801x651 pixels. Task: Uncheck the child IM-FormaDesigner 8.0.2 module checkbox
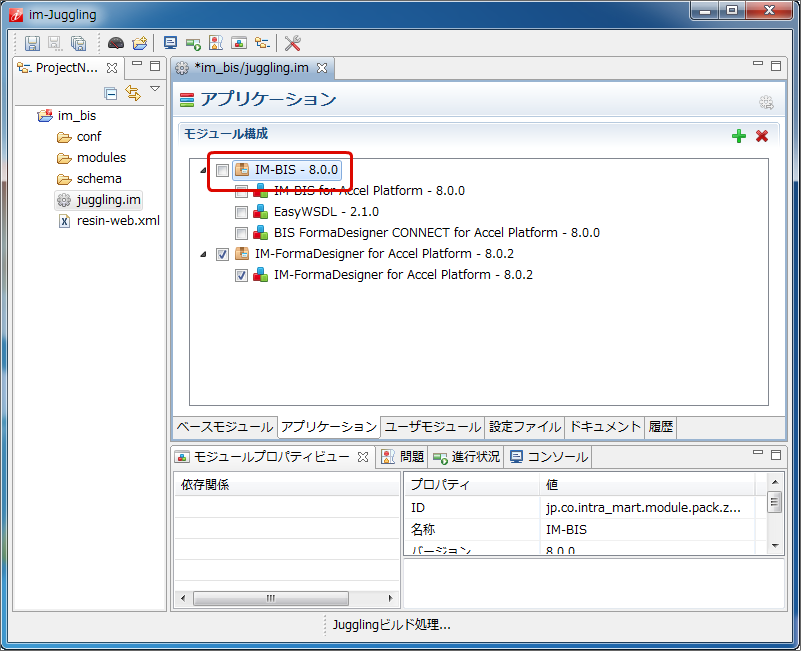241,275
